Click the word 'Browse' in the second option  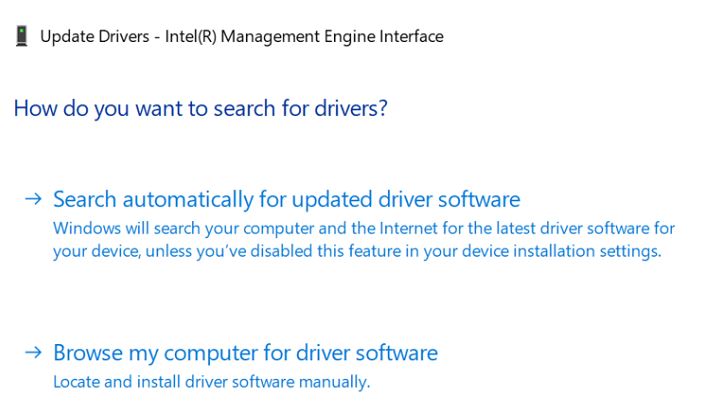(x=87, y=353)
